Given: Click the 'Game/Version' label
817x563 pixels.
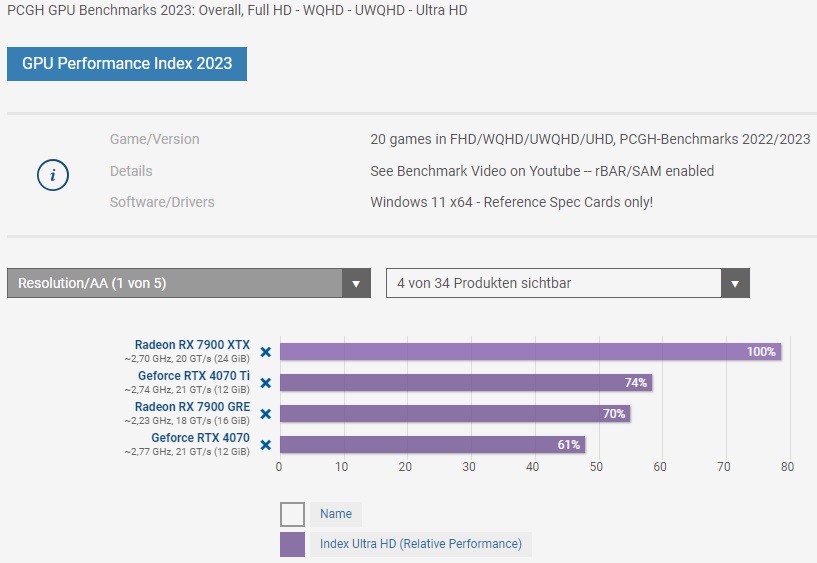Looking at the screenshot, I should (155, 140).
